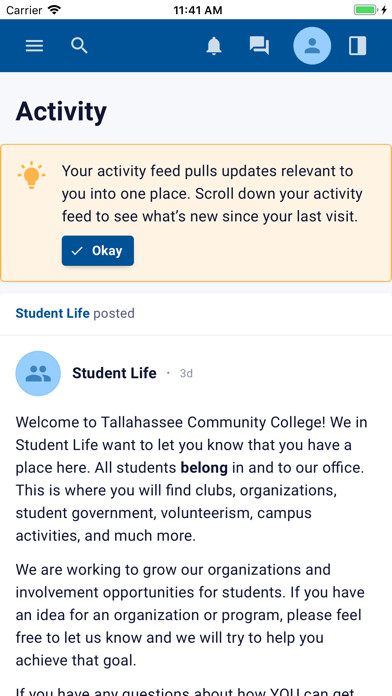Click the bold word belong in post
The height and width of the screenshot is (696, 392).
point(204,468)
